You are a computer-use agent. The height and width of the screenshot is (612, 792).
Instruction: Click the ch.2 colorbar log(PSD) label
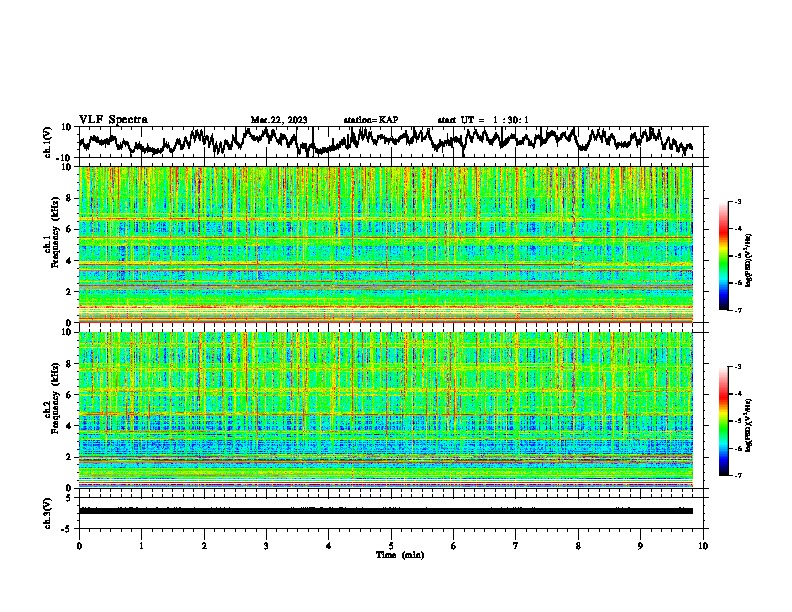pos(749,425)
